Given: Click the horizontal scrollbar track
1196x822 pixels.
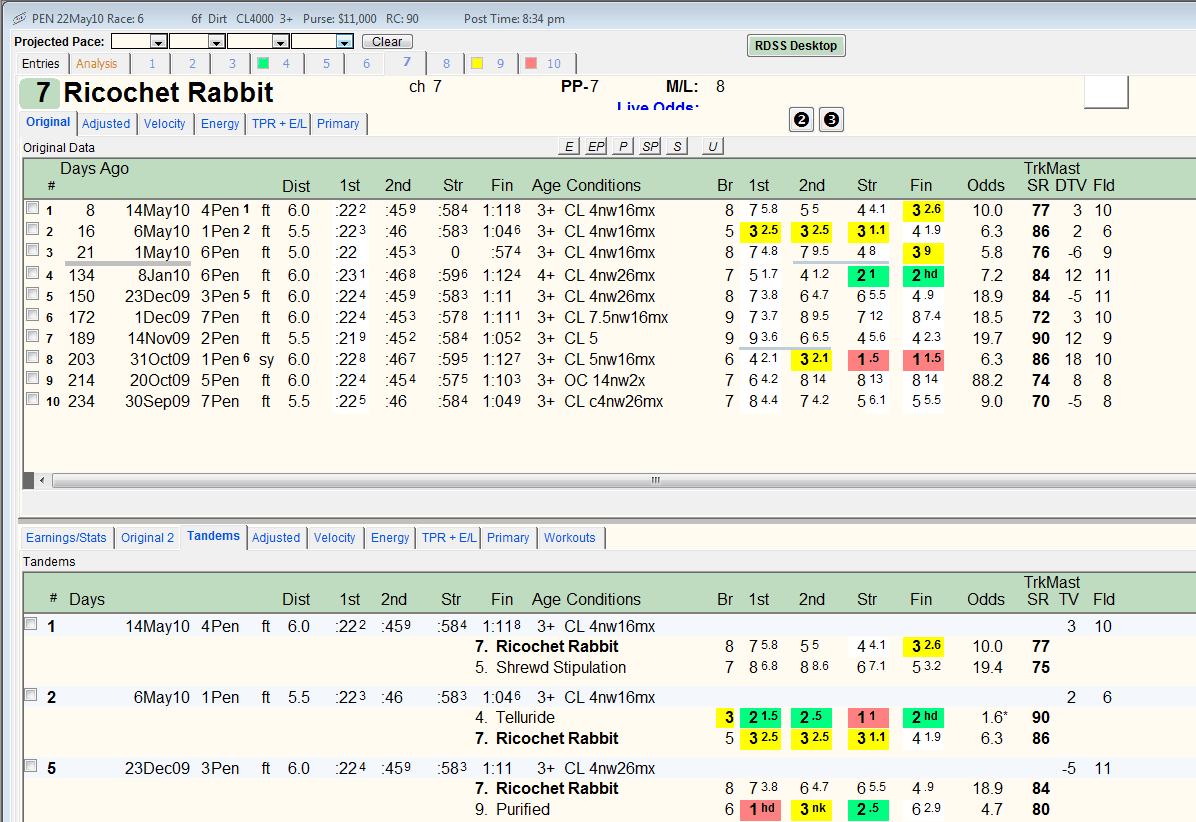Looking at the screenshot, I should click(x=623, y=480).
